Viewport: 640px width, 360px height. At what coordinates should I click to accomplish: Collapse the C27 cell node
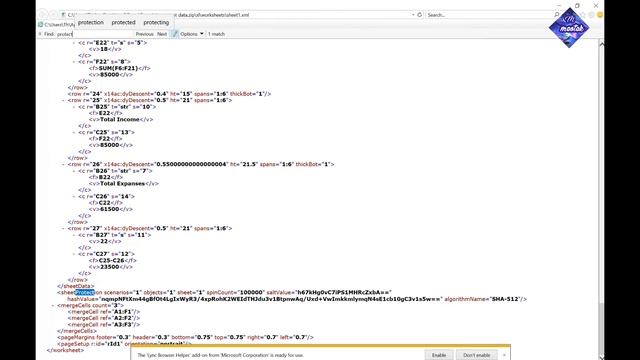pos(74,254)
